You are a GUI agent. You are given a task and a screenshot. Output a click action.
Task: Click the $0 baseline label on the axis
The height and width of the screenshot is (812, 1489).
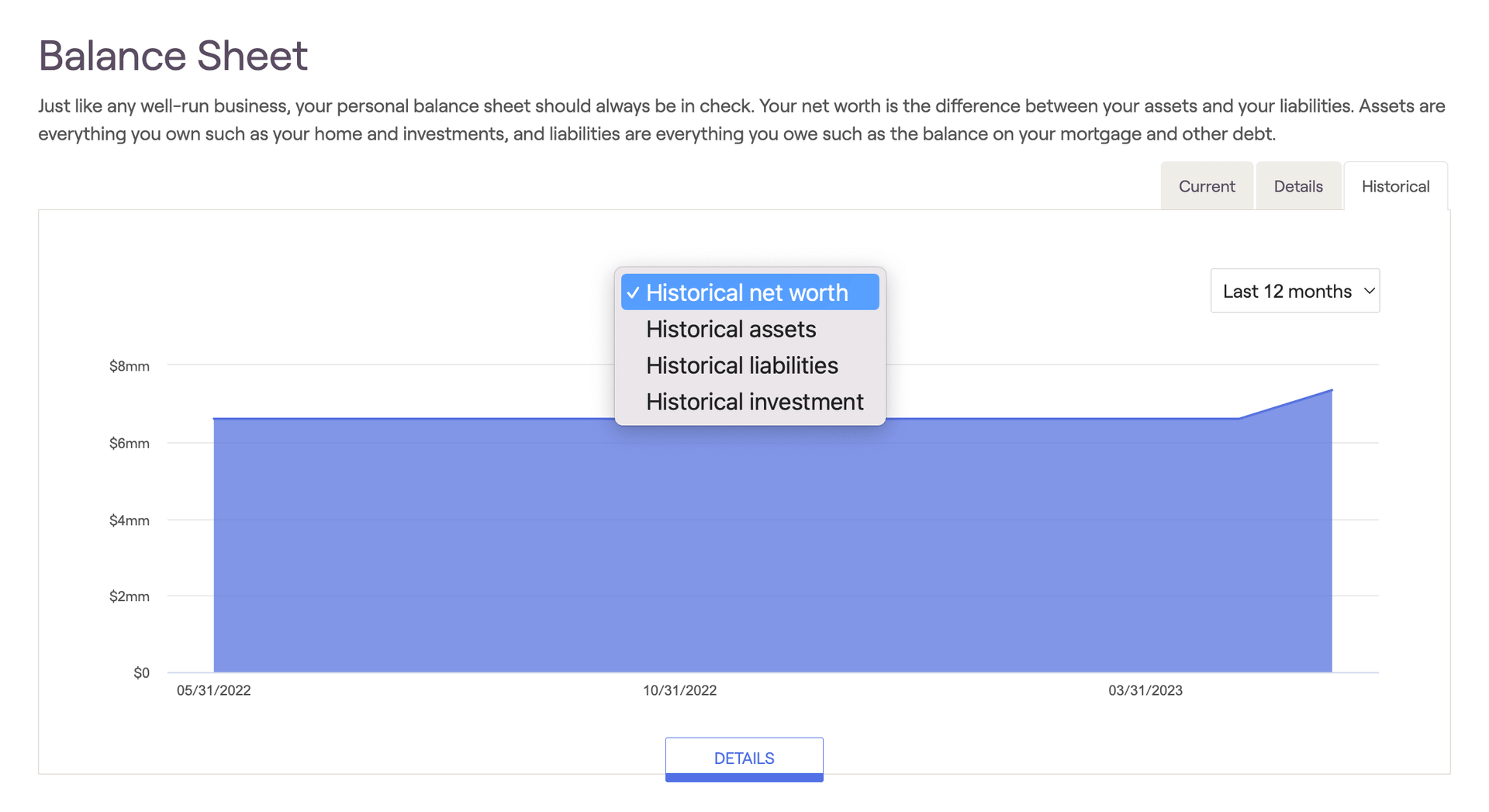pyautogui.click(x=140, y=672)
